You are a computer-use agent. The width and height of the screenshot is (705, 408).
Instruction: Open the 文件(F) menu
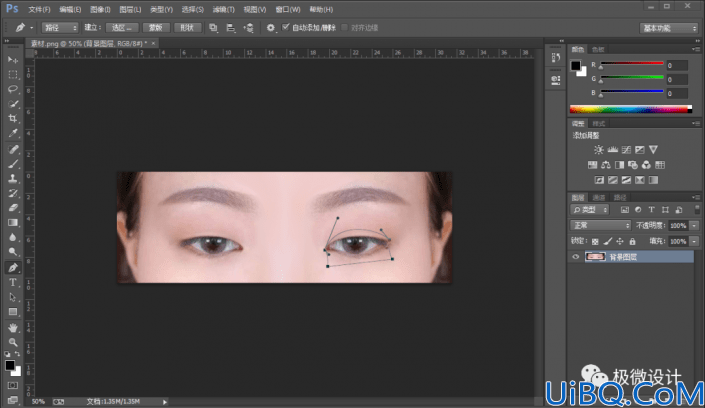(x=39, y=9)
